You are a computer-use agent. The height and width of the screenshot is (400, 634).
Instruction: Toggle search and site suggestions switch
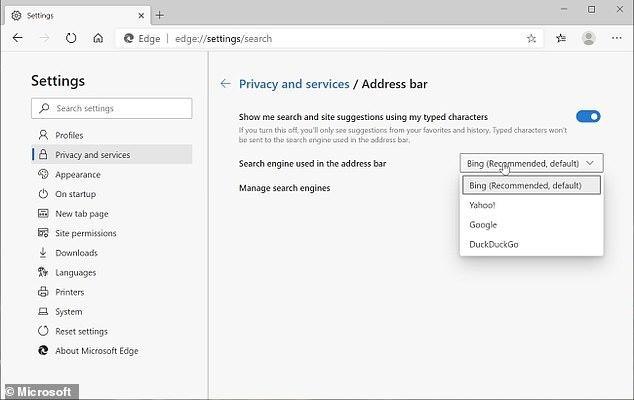click(x=588, y=116)
